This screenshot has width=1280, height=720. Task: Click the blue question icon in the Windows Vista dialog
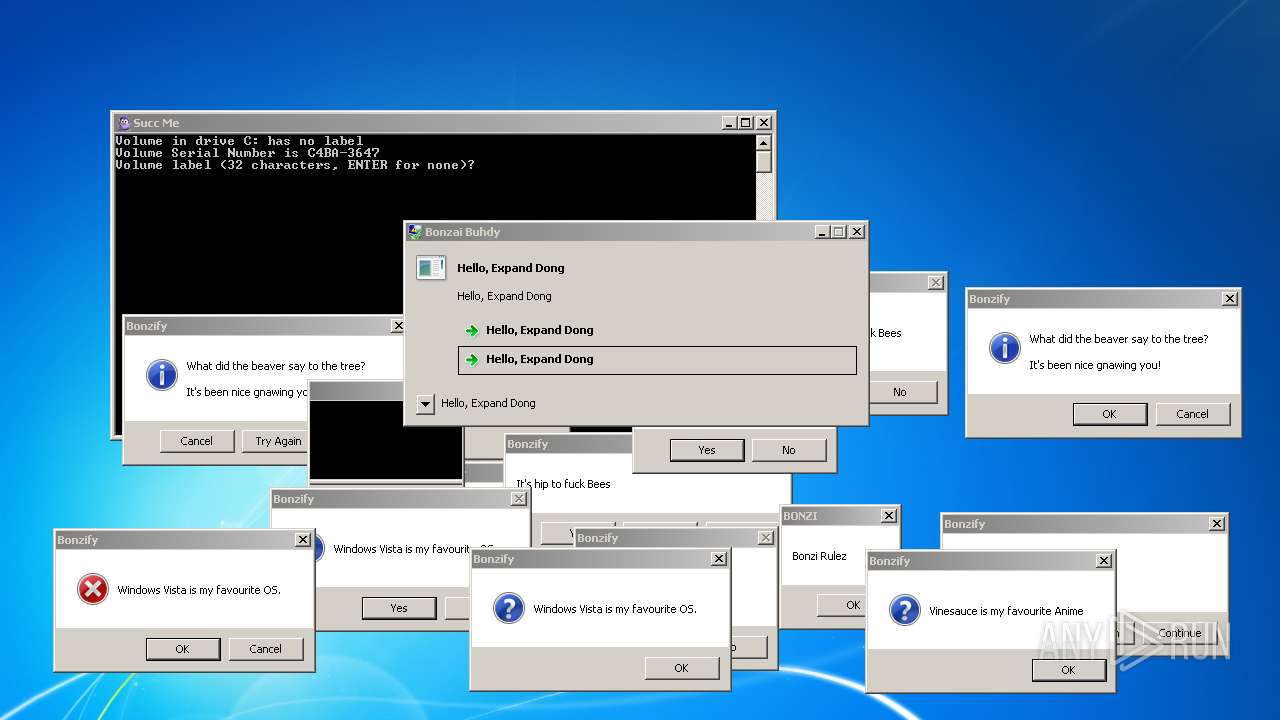tap(509, 609)
